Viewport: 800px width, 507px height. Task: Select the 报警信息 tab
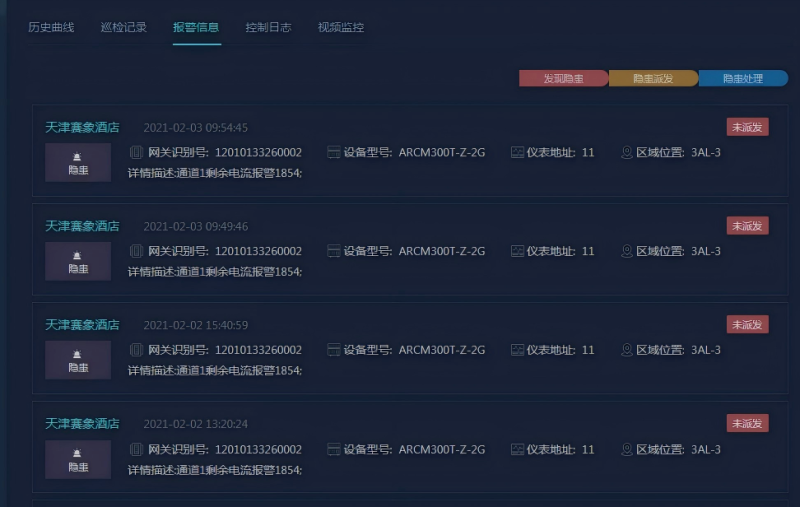click(x=196, y=27)
